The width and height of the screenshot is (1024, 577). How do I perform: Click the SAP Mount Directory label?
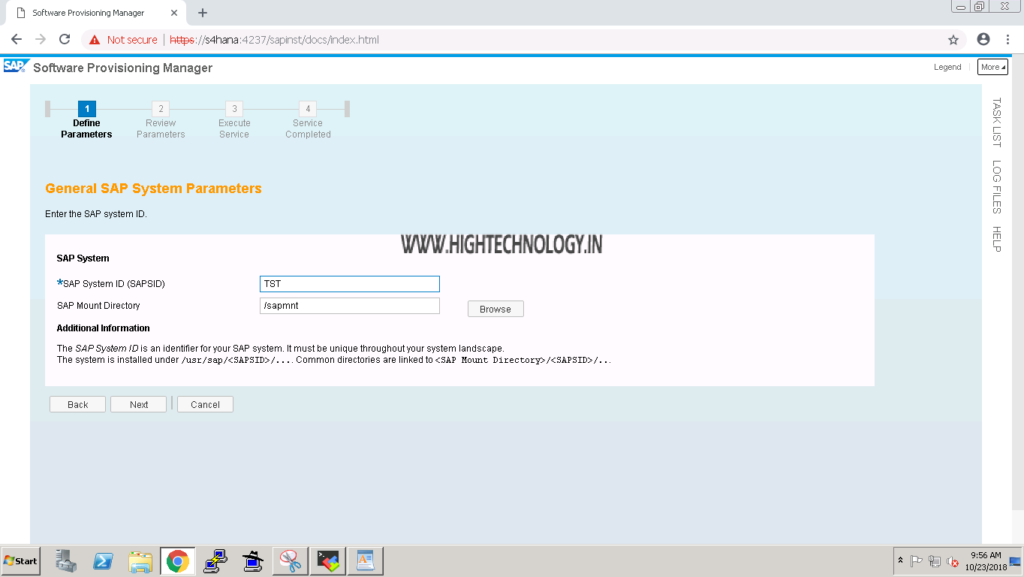click(x=99, y=305)
